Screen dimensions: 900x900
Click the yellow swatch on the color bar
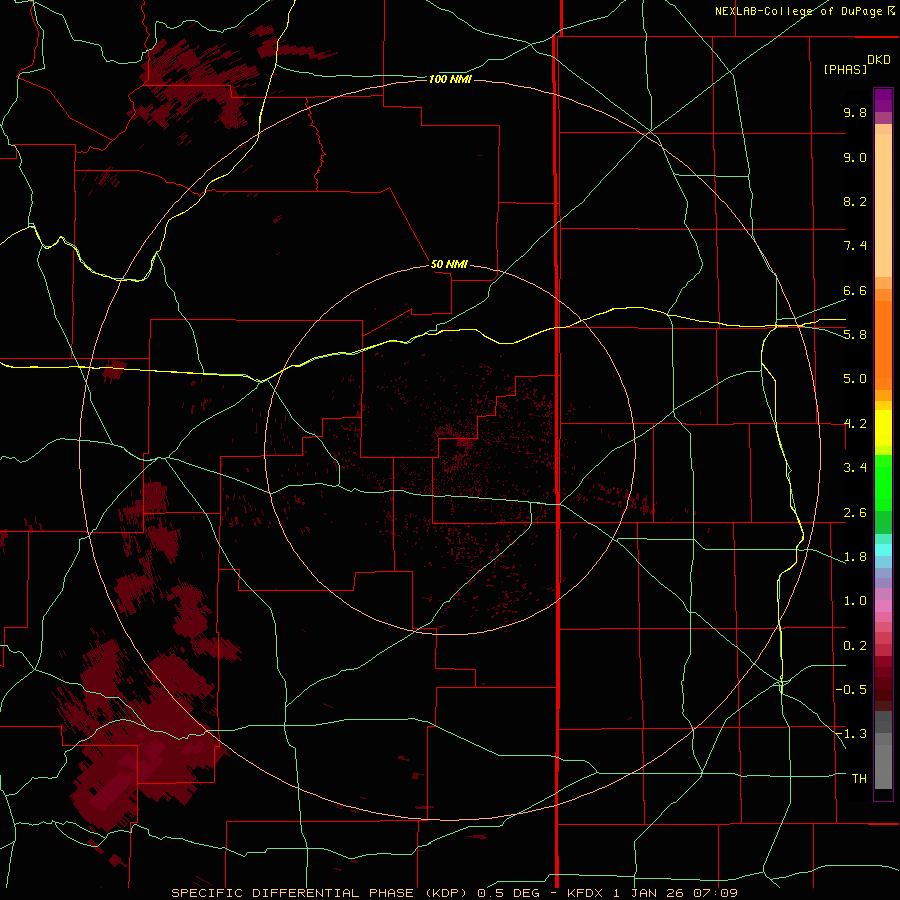[x=883, y=428]
